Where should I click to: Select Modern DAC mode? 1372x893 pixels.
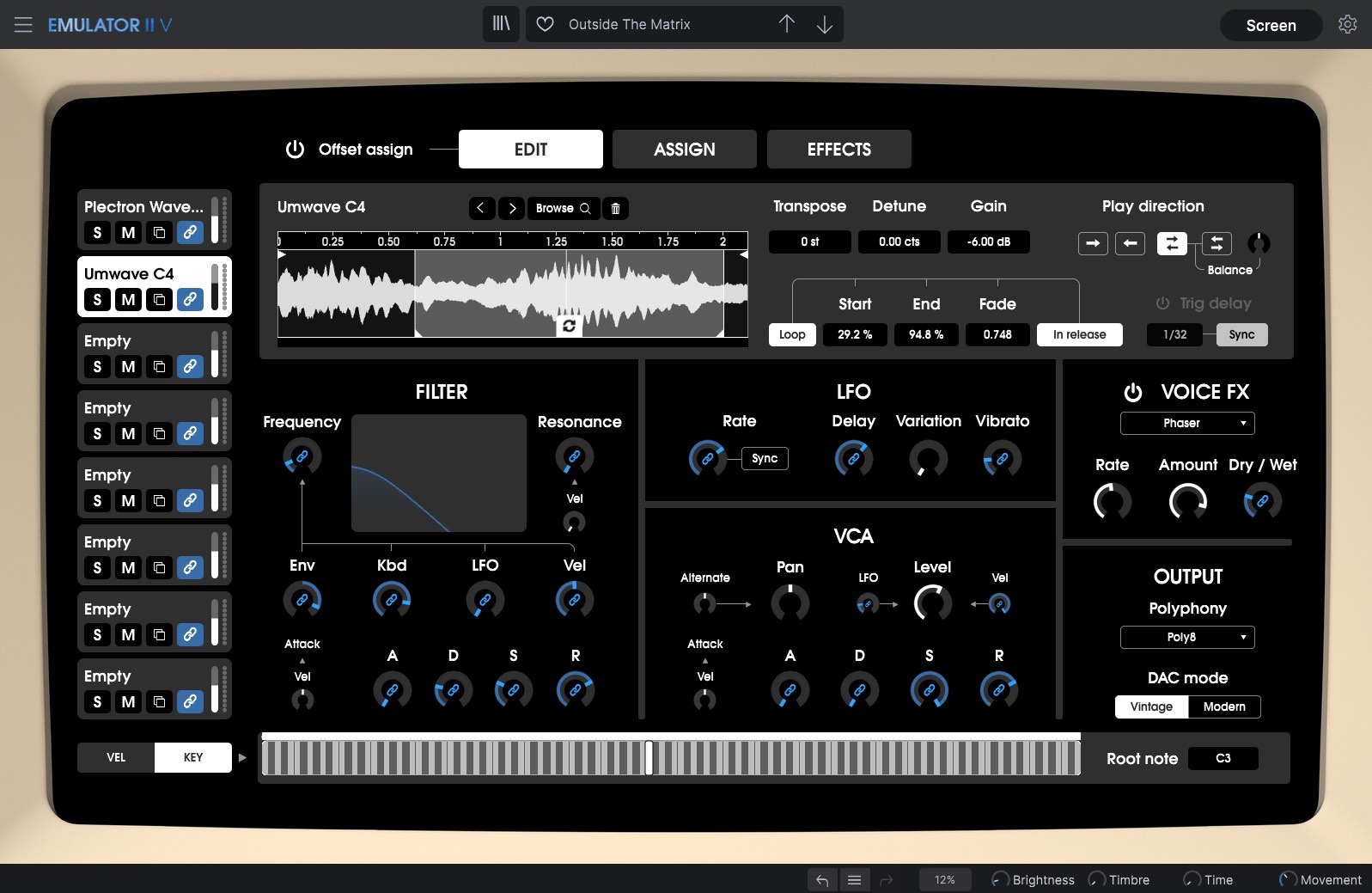[x=1224, y=706]
